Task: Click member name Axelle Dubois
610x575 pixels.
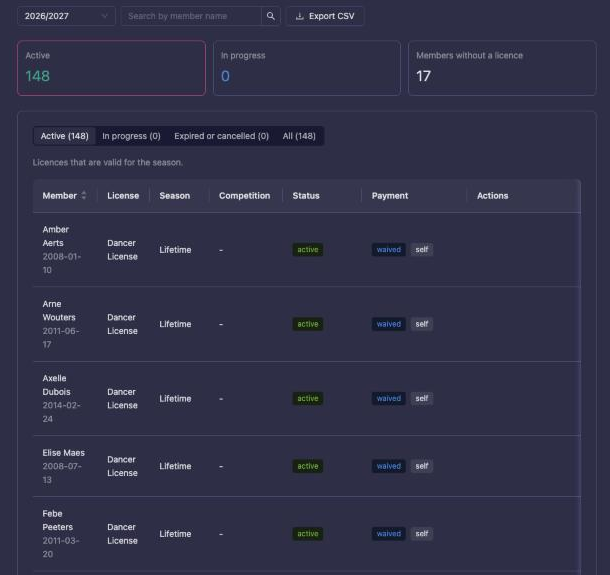Action: click(x=56, y=385)
